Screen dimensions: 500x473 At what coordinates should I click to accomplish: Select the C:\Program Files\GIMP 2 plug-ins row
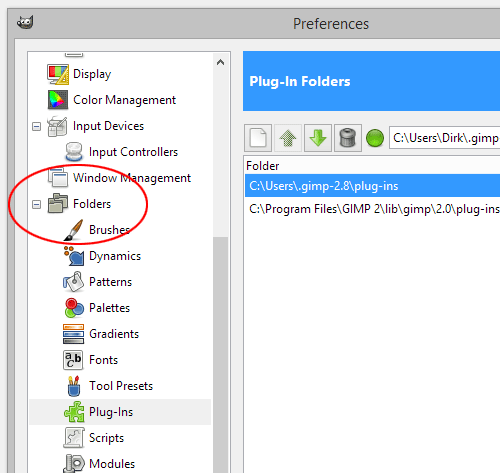pos(372,209)
